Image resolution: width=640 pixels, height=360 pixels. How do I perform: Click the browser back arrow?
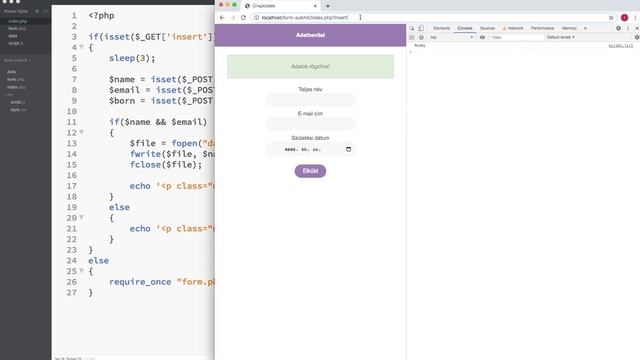tap(222, 18)
